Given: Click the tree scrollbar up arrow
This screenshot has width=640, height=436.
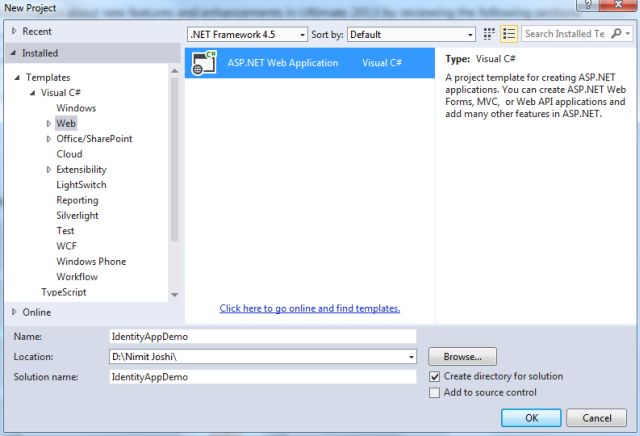Looking at the screenshot, I should click(x=175, y=71).
